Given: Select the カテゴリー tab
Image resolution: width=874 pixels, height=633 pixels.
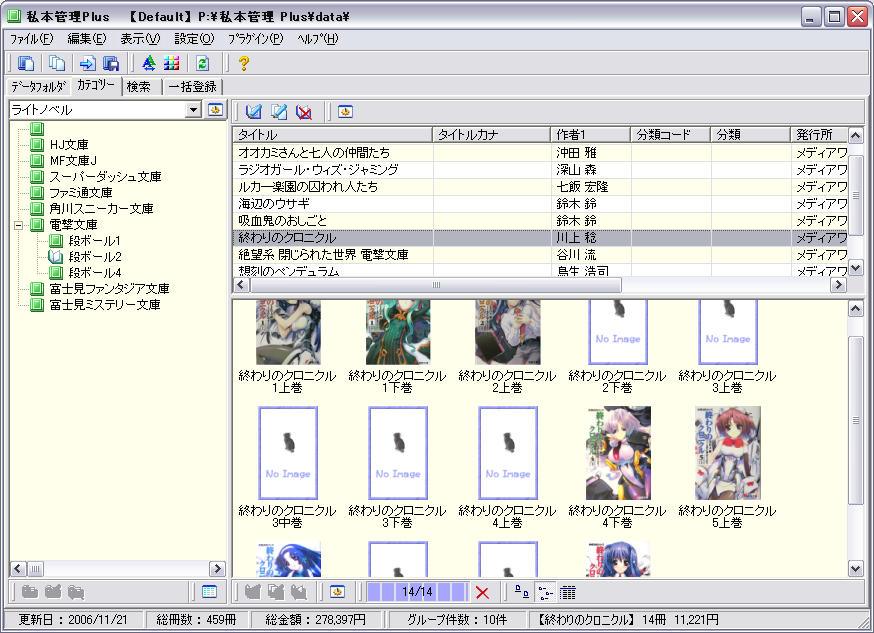Looking at the screenshot, I should [x=96, y=85].
